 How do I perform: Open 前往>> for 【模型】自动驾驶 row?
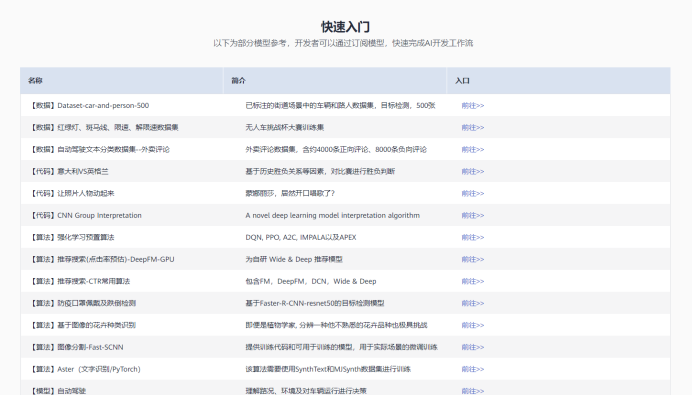(x=473, y=391)
